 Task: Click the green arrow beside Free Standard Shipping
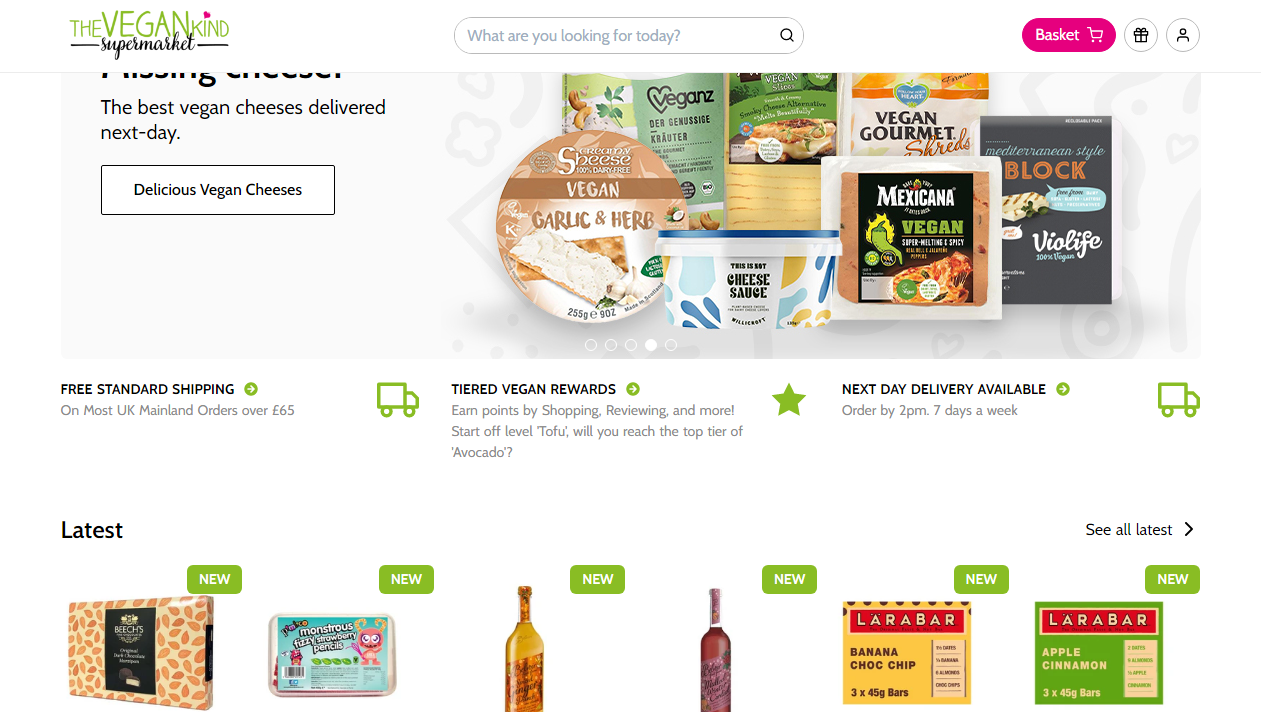pyautogui.click(x=251, y=389)
